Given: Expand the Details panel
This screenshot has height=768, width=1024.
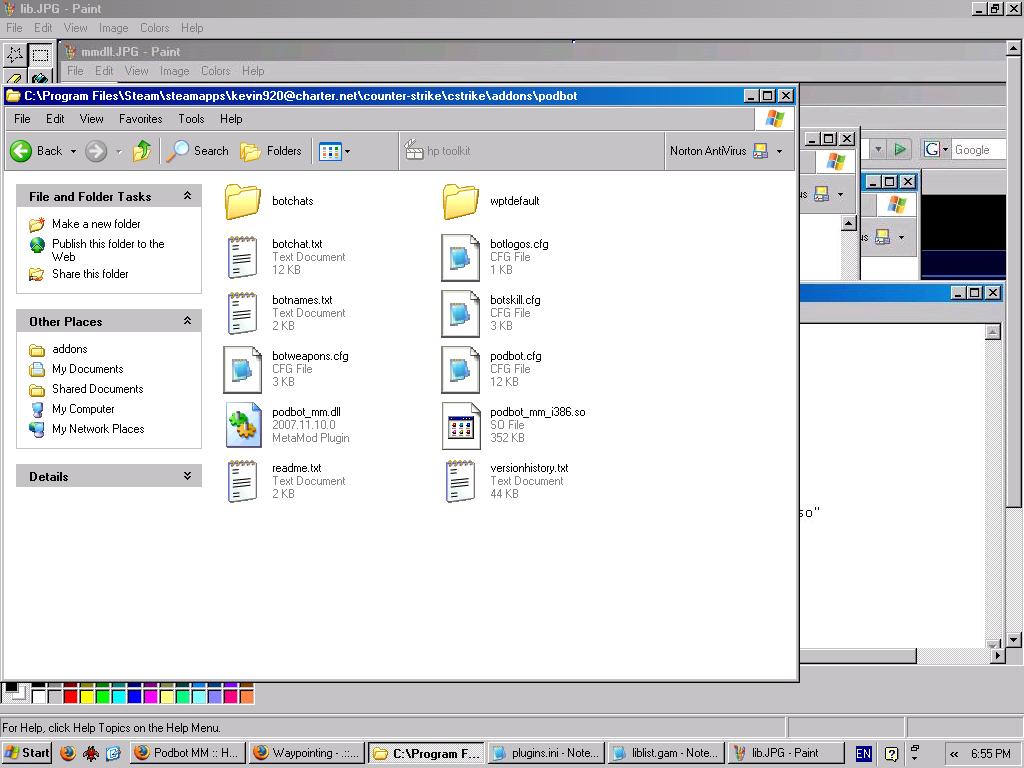Looking at the screenshot, I should coord(187,476).
